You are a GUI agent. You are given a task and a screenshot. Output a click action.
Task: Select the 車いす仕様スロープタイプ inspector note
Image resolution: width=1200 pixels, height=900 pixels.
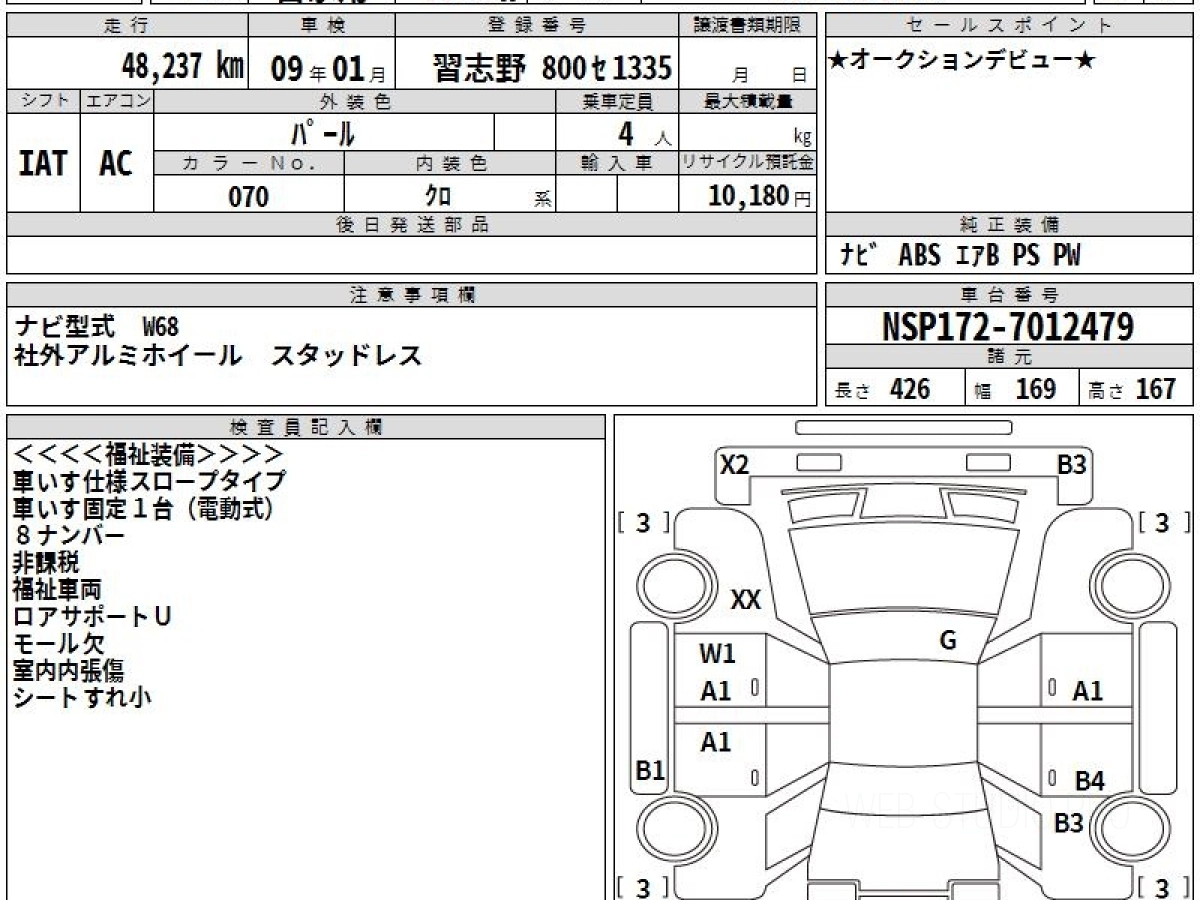[x=149, y=481]
